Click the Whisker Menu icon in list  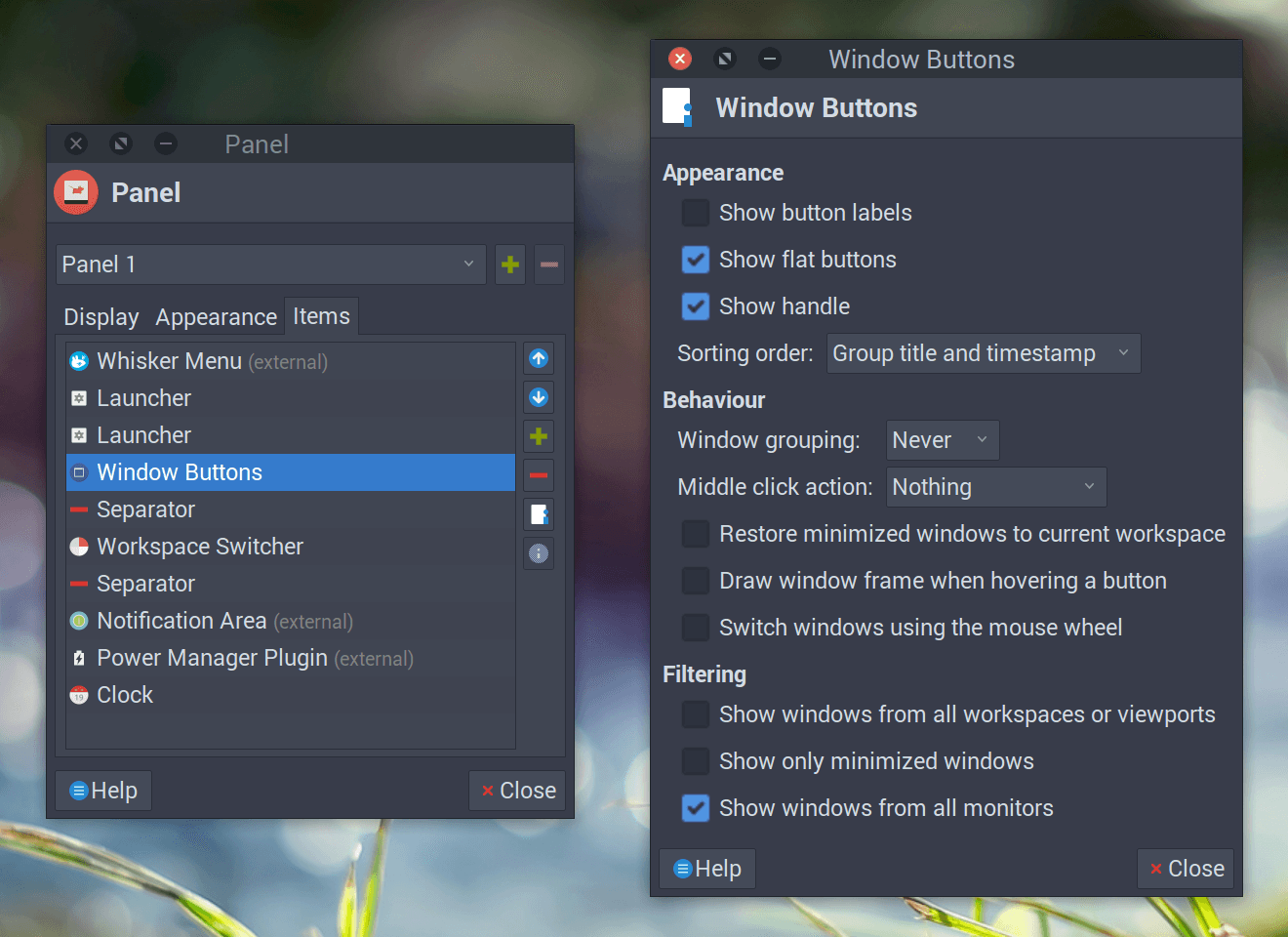coord(79,361)
